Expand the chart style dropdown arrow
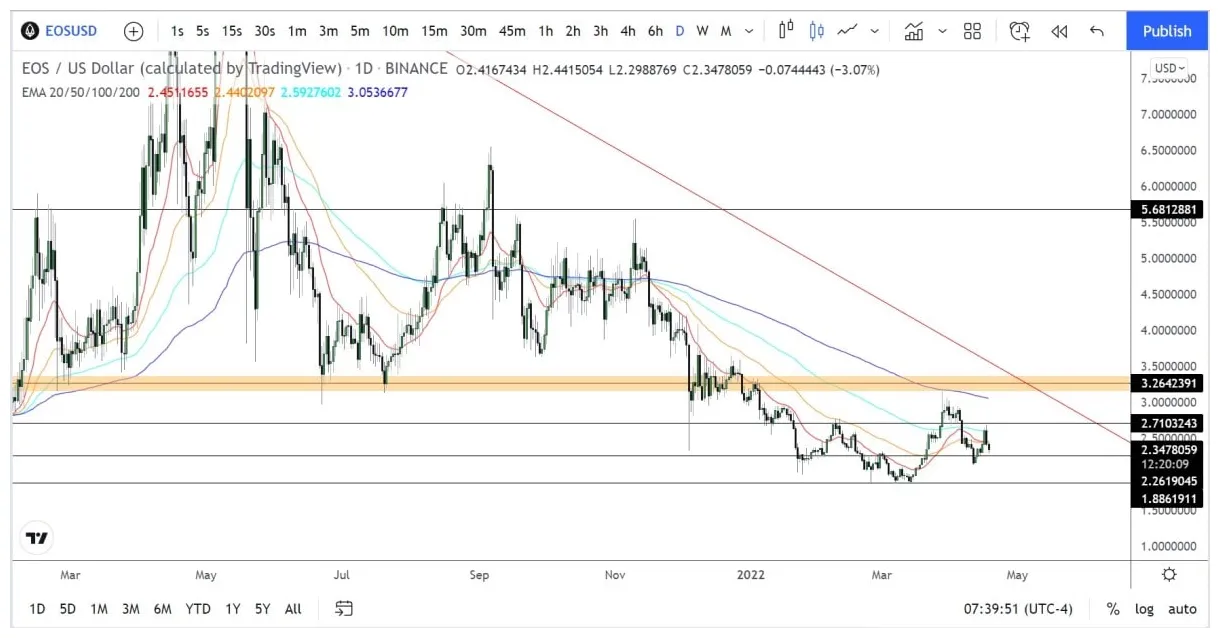Image resolution: width=1220 pixels, height=638 pixels. (873, 31)
